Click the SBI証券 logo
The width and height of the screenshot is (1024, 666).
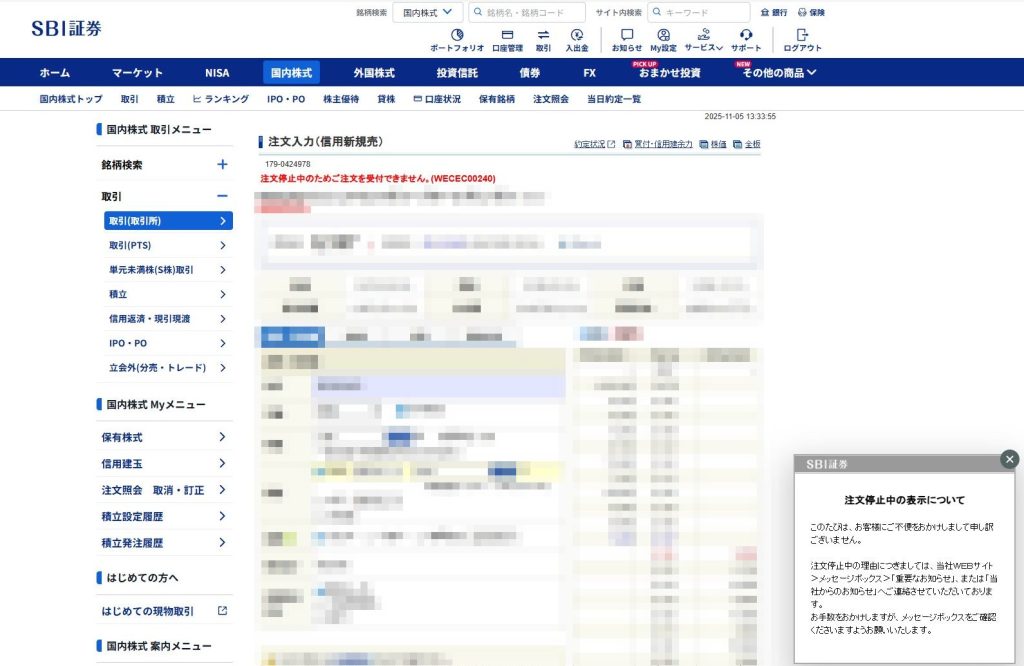67,28
